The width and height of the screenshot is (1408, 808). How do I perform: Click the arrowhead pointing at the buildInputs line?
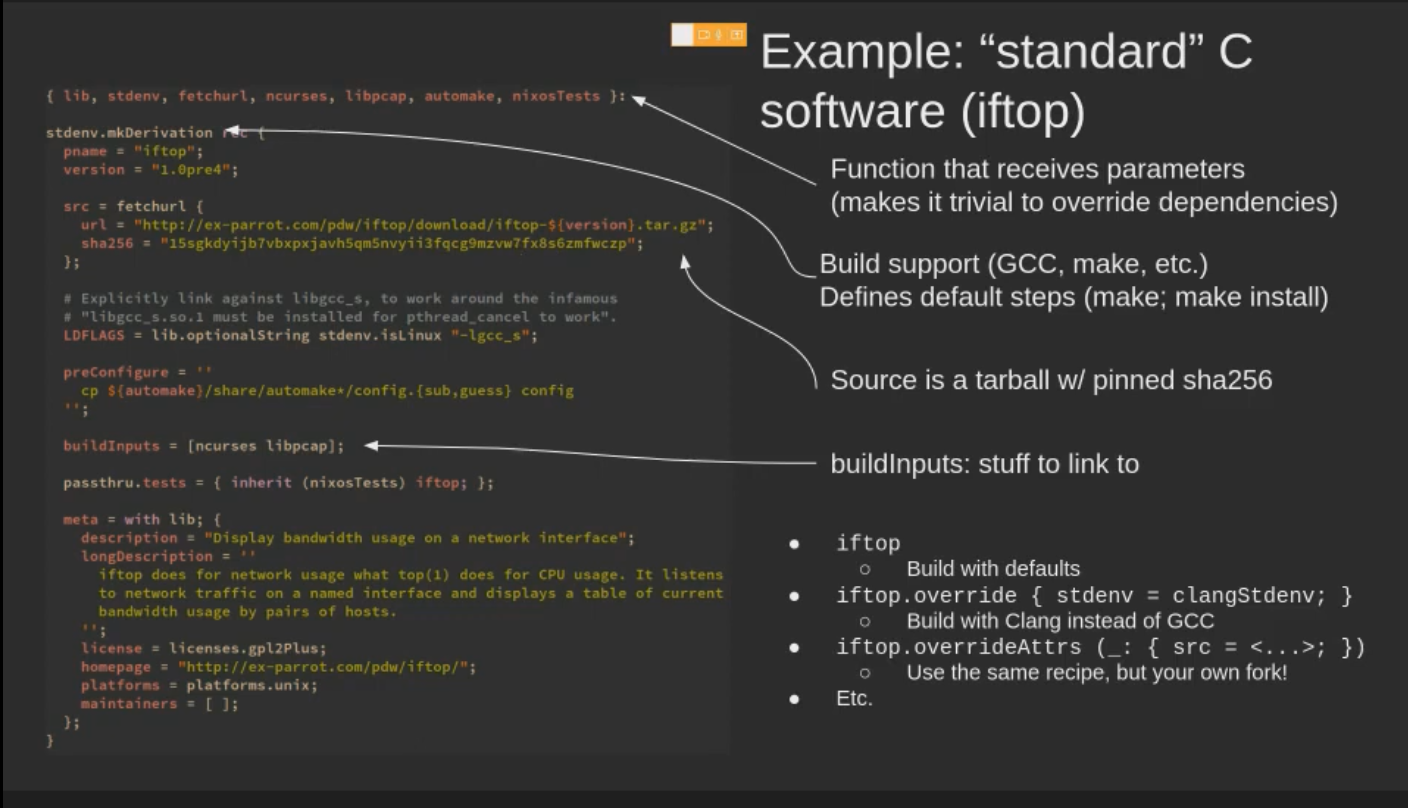click(371, 446)
